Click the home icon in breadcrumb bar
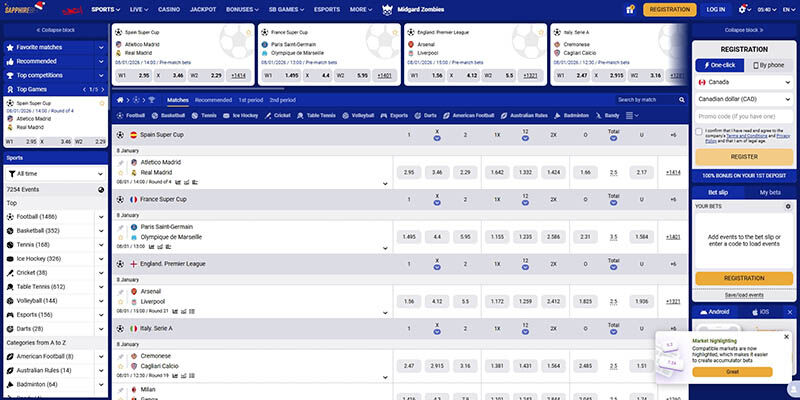 [x=120, y=100]
